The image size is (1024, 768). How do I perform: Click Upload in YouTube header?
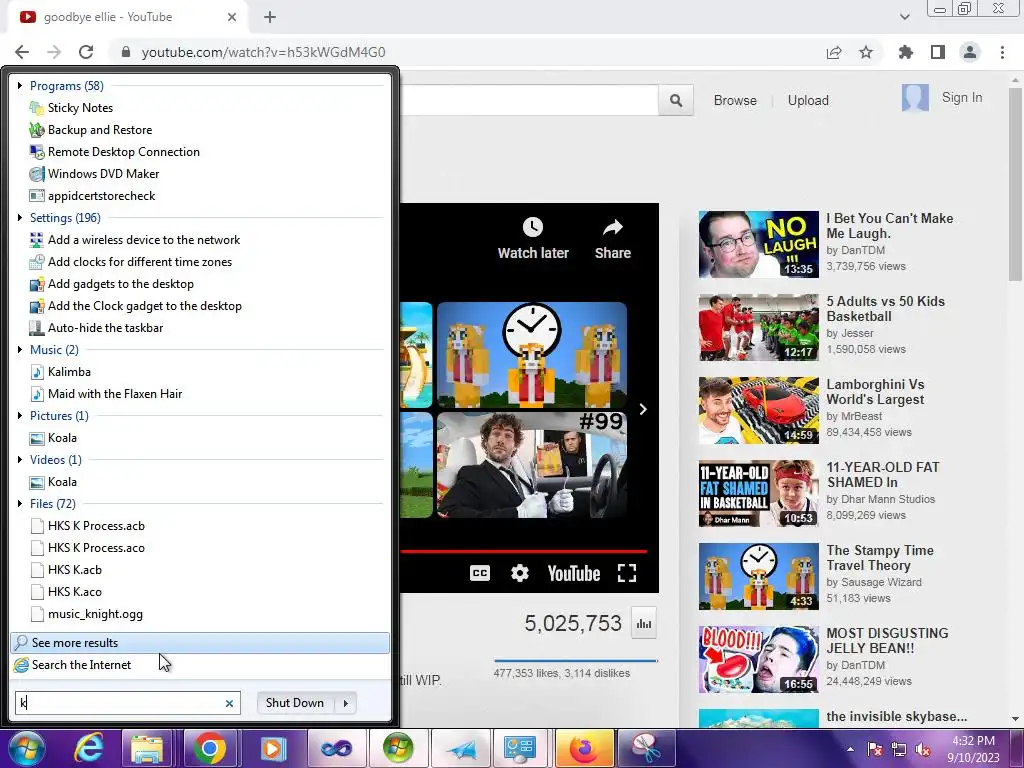808,101
